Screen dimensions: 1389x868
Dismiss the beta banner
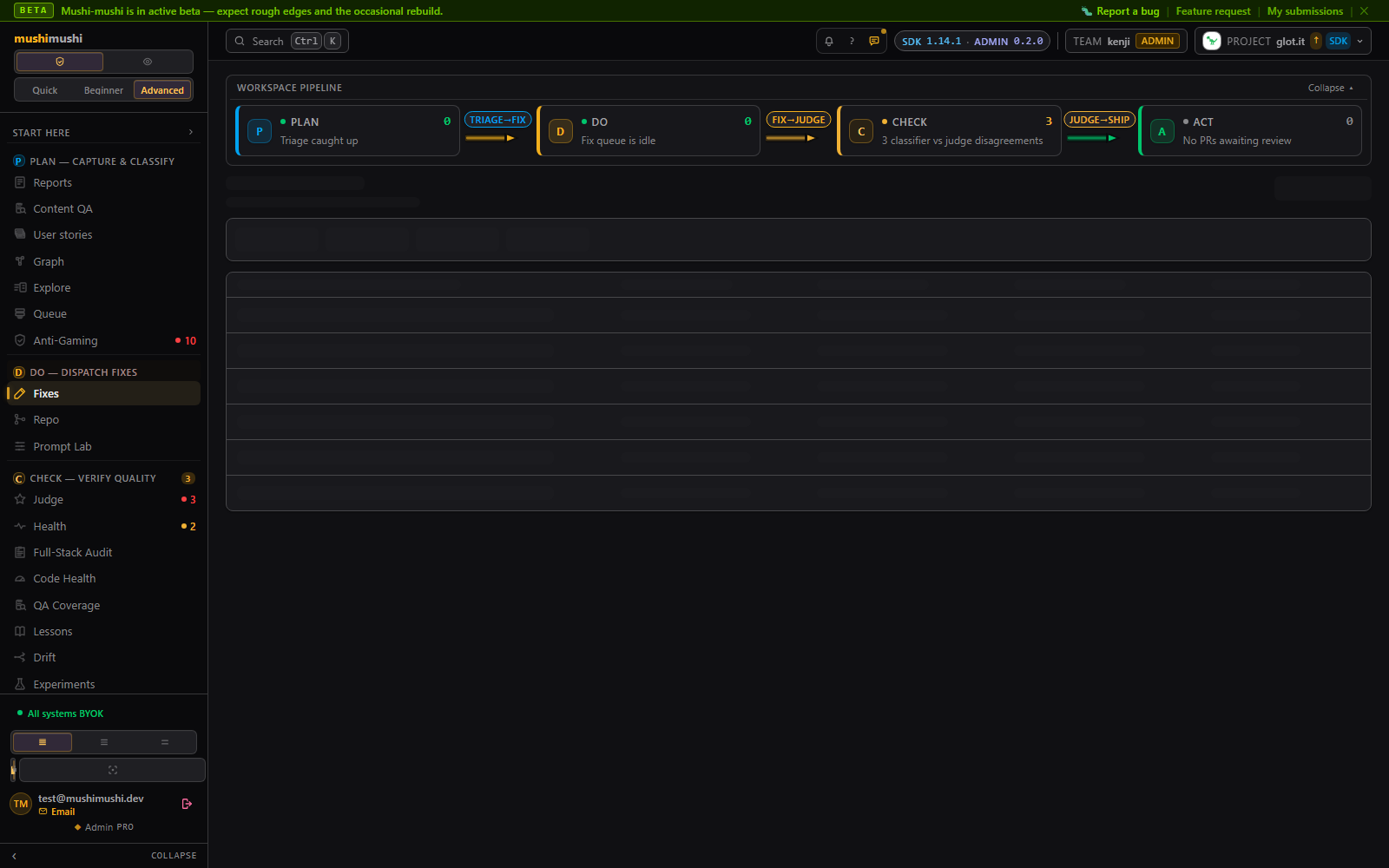(x=1364, y=11)
